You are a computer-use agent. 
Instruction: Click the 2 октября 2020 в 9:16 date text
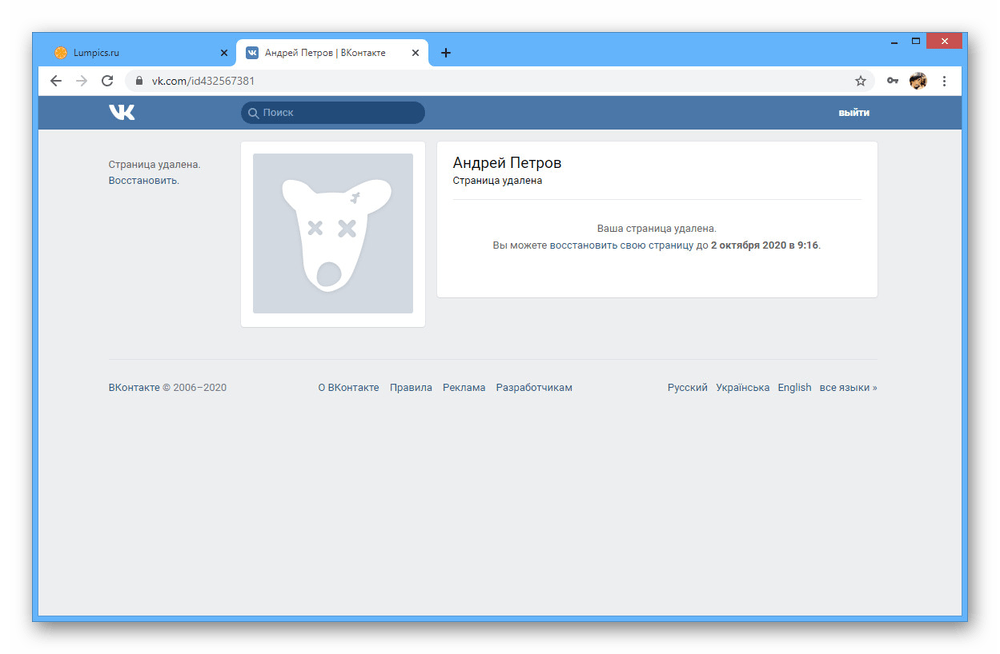pyautogui.click(x=765, y=245)
